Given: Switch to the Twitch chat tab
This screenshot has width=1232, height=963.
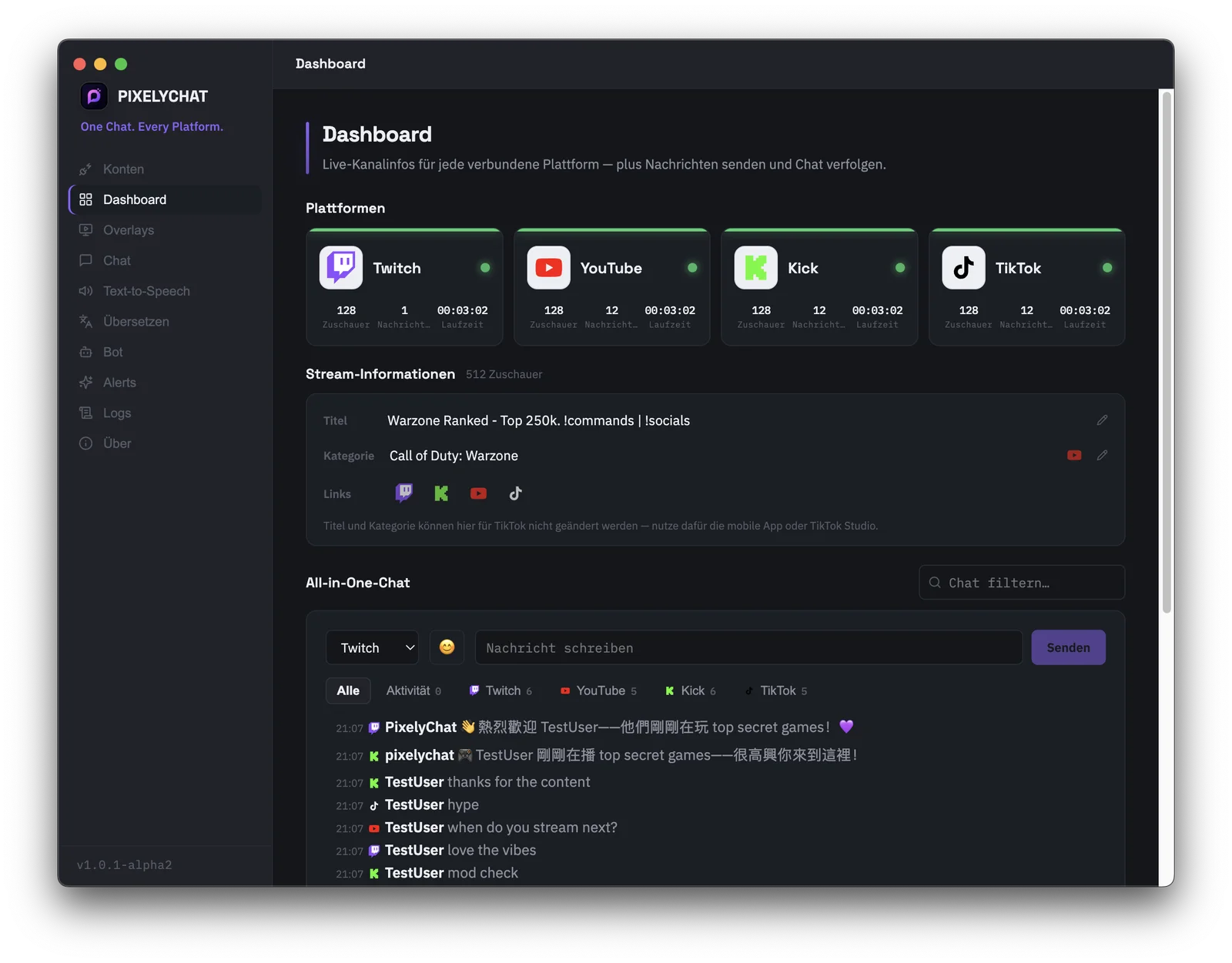Looking at the screenshot, I should 500,690.
